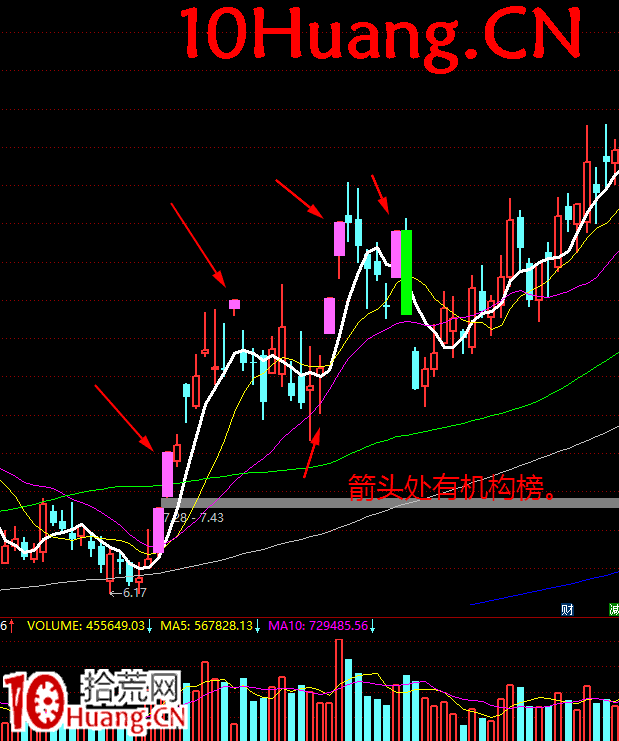This screenshot has width=619, height=741.
Task: Click the blue 财 financial info marker
Action: tap(567, 610)
